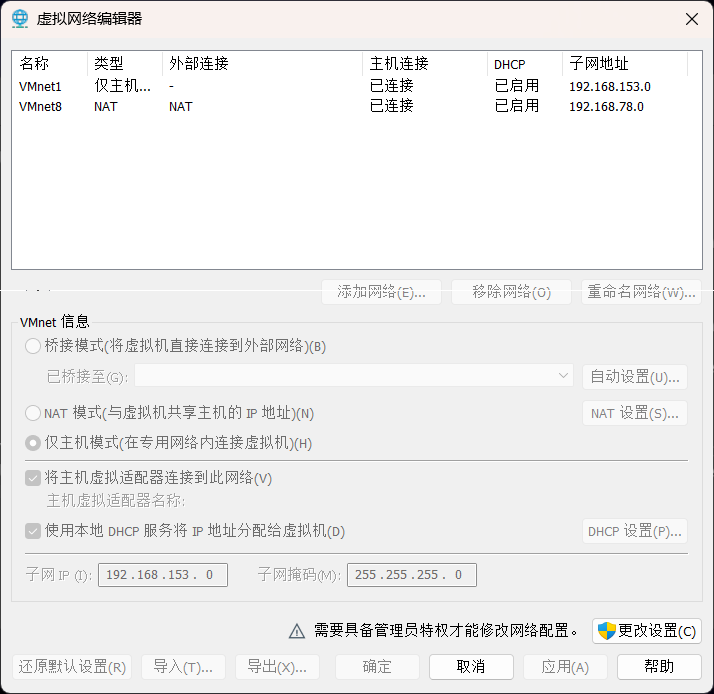Click the shield icon on 更改设置 button
The image size is (714, 694).
pos(607,631)
